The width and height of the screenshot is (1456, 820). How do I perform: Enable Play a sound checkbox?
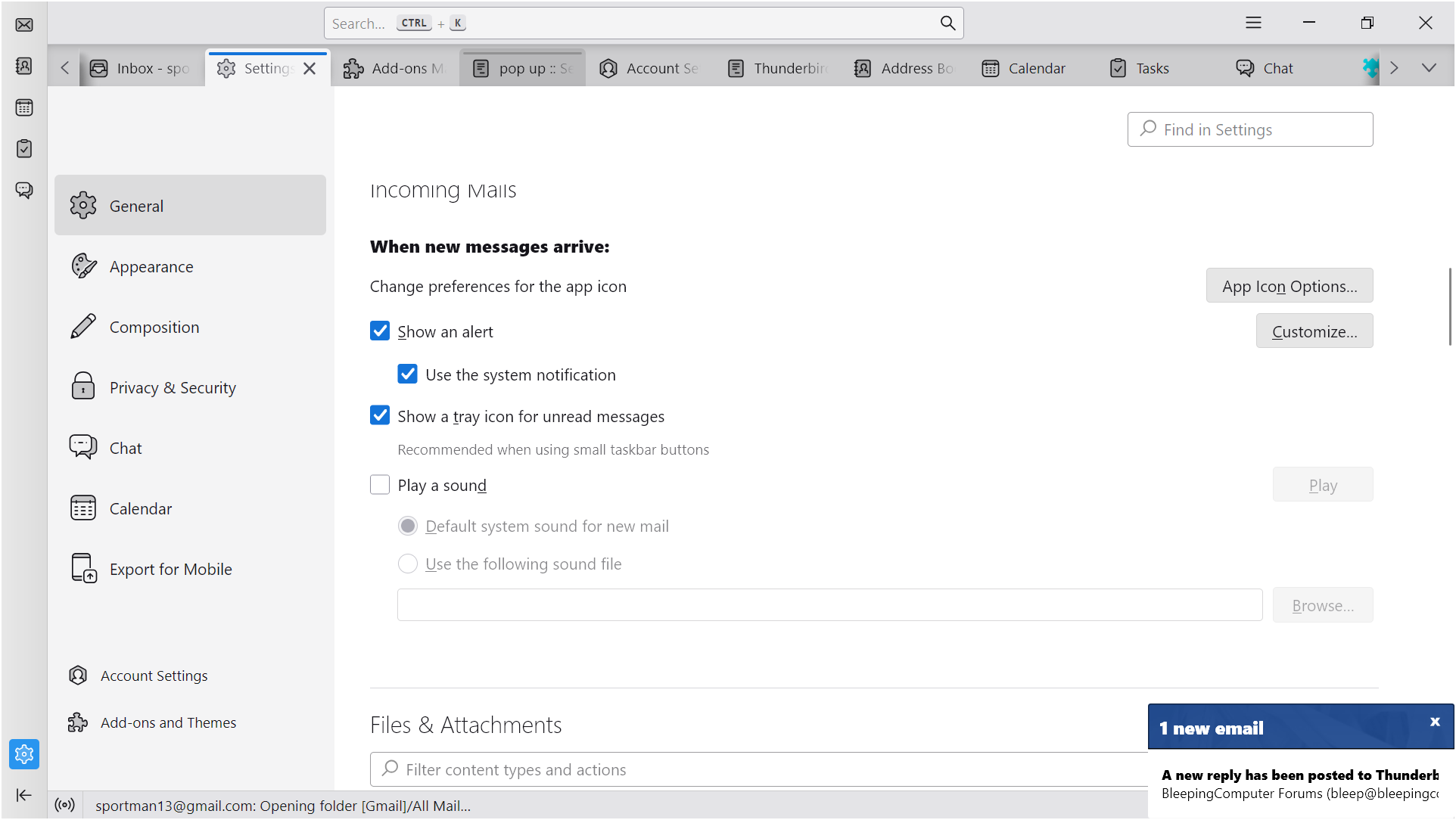(x=380, y=485)
